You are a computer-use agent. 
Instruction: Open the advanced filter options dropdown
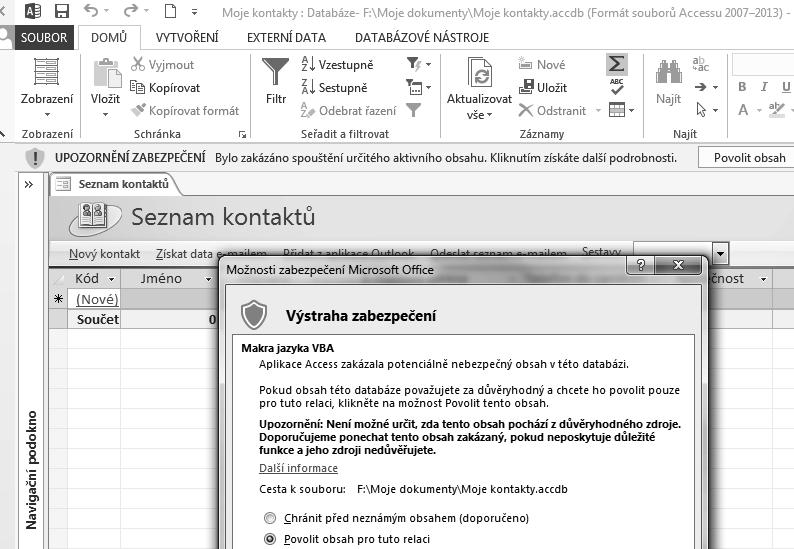(x=419, y=87)
